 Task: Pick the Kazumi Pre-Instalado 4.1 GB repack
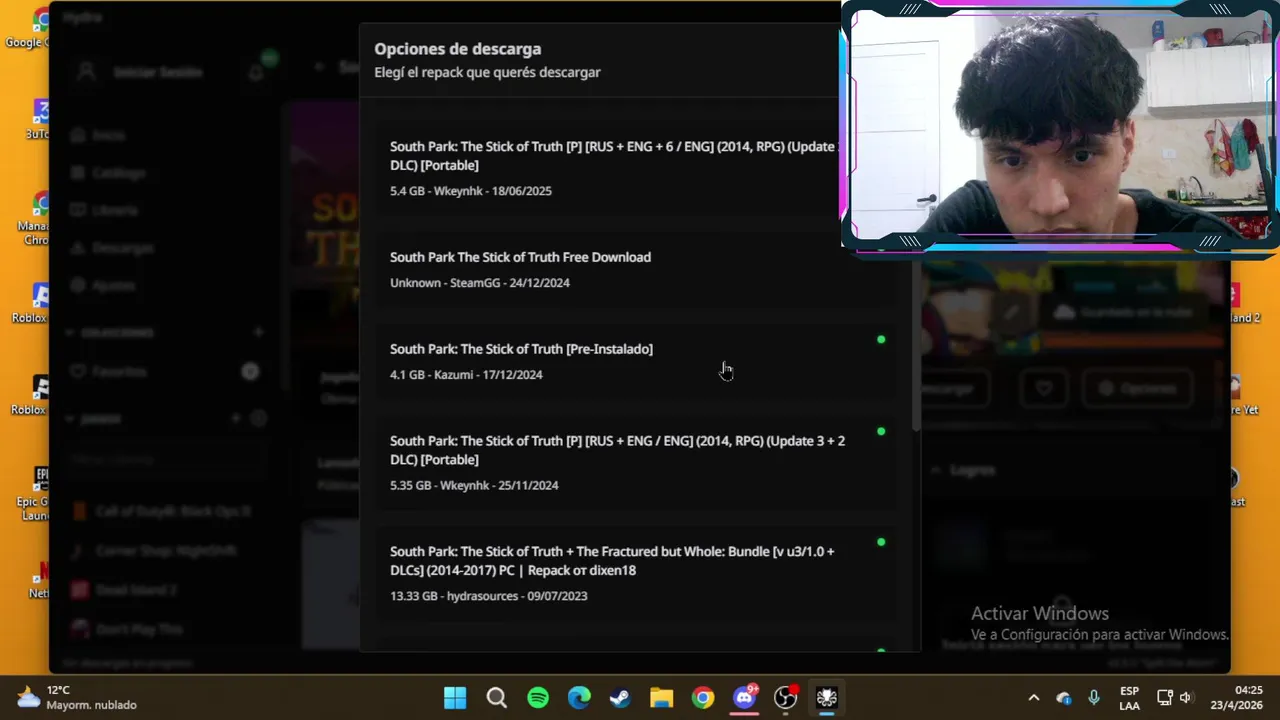pyautogui.click(x=636, y=361)
